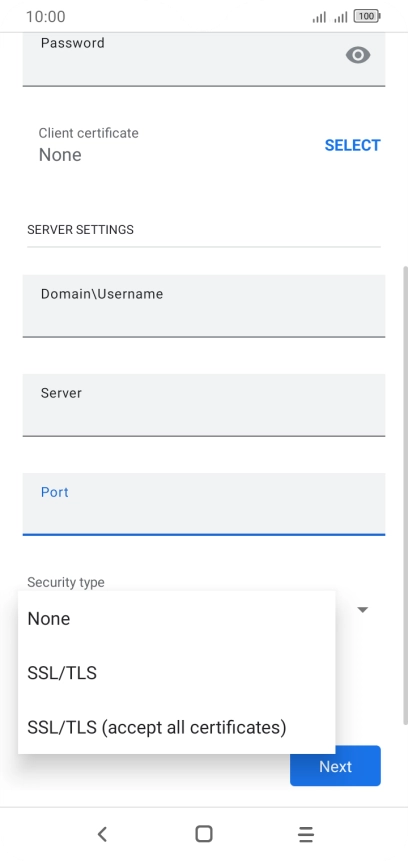Collapse the Security type dropdown arrow
408x861 pixels.
pos(362,610)
